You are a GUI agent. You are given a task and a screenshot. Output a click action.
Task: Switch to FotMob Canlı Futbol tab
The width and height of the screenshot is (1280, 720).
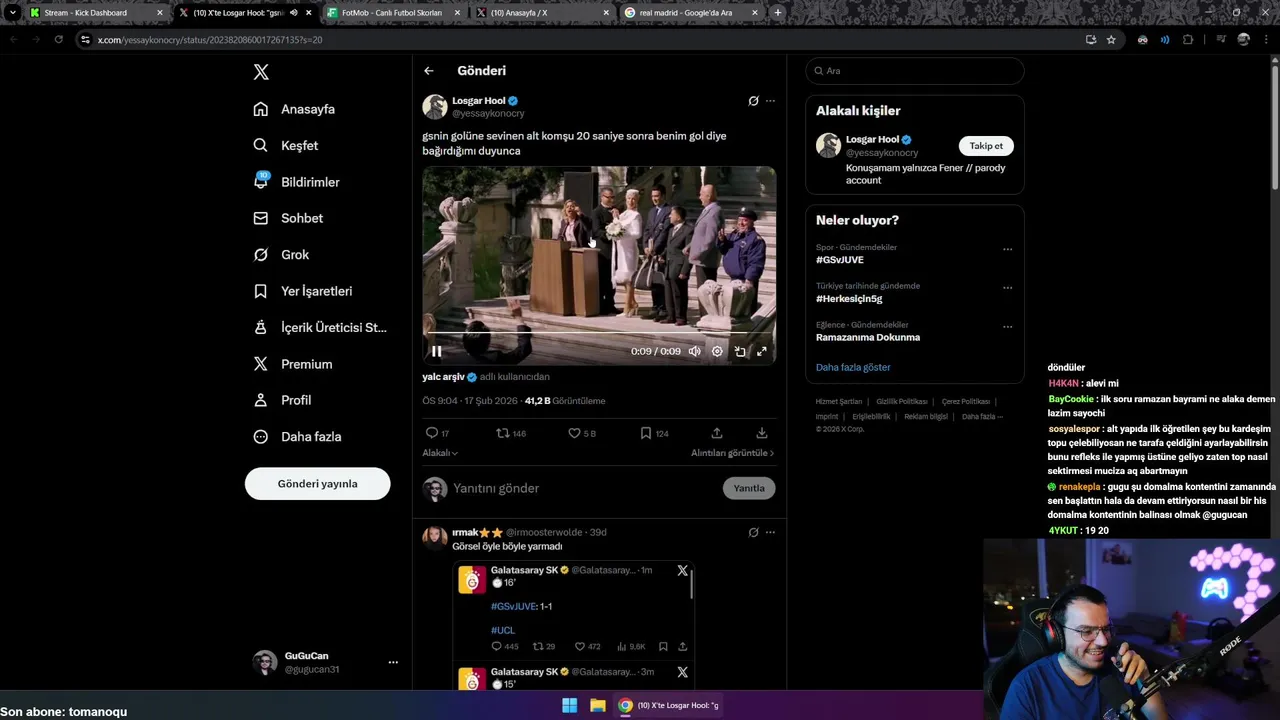point(395,13)
